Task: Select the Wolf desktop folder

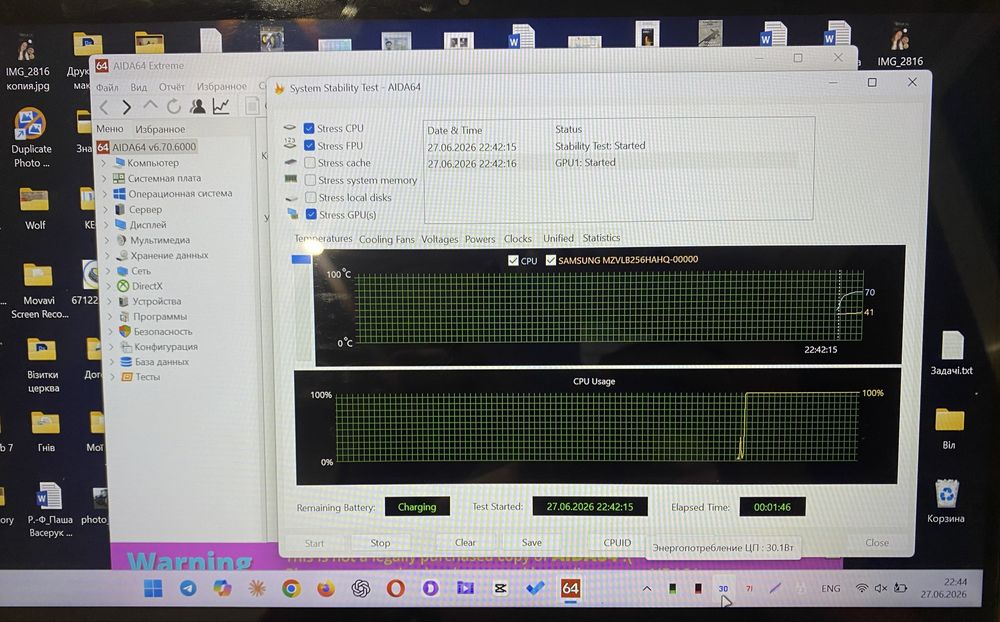Action: click(x=35, y=209)
